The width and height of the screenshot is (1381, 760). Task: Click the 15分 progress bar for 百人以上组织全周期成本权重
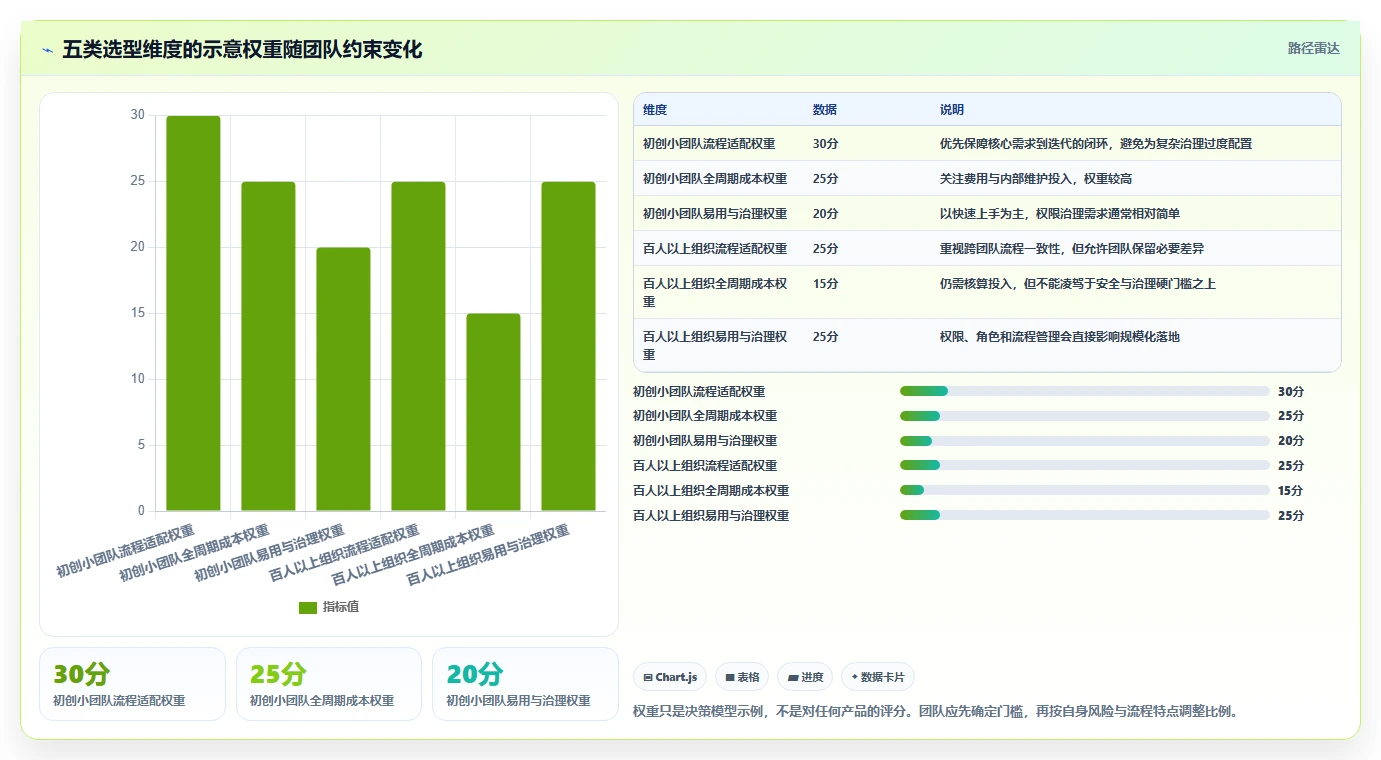coord(1085,491)
